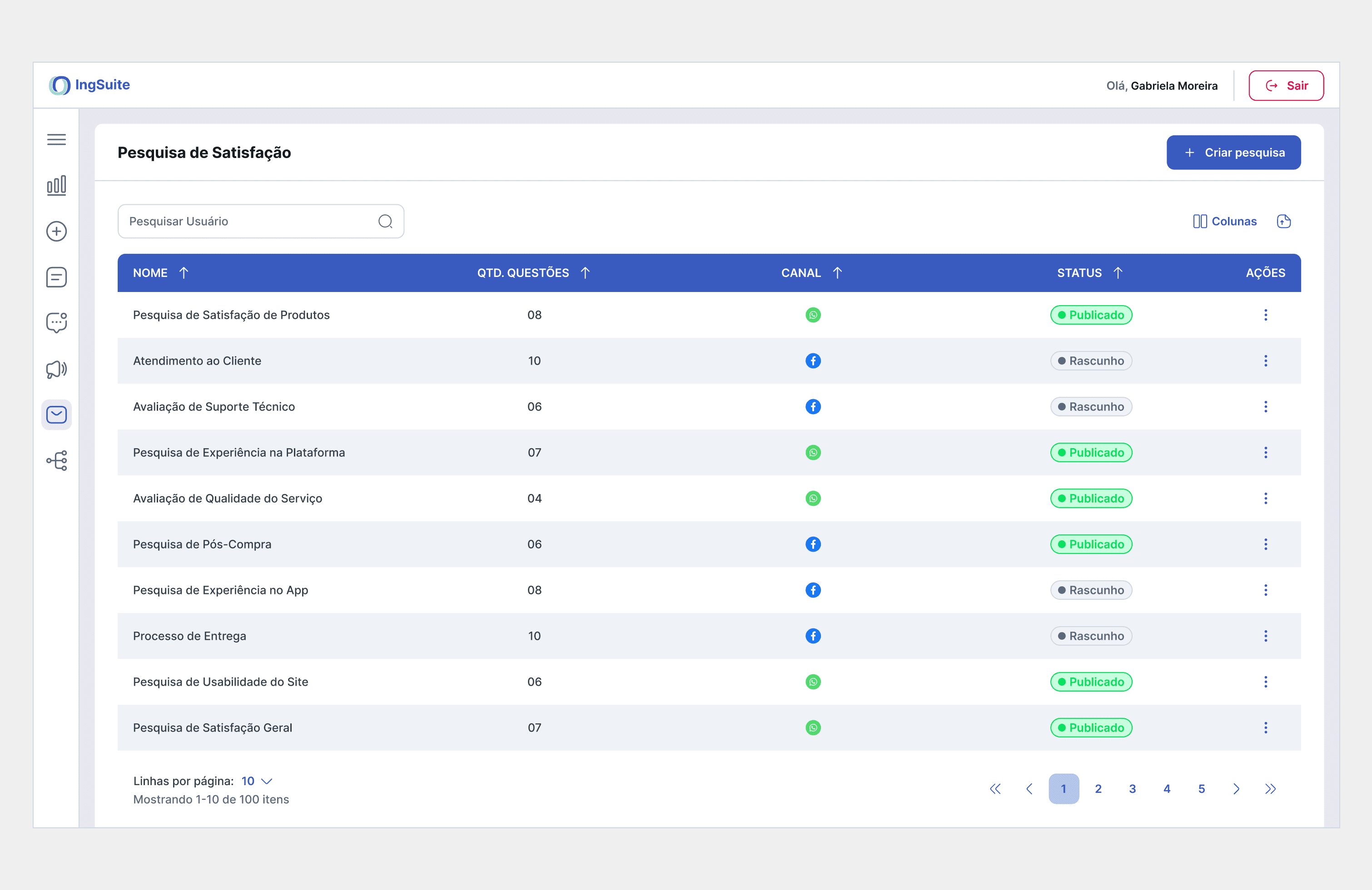Image resolution: width=1372 pixels, height=890 pixels.
Task: Open actions menu for Processo de Entrega
Action: tap(1265, 636)
